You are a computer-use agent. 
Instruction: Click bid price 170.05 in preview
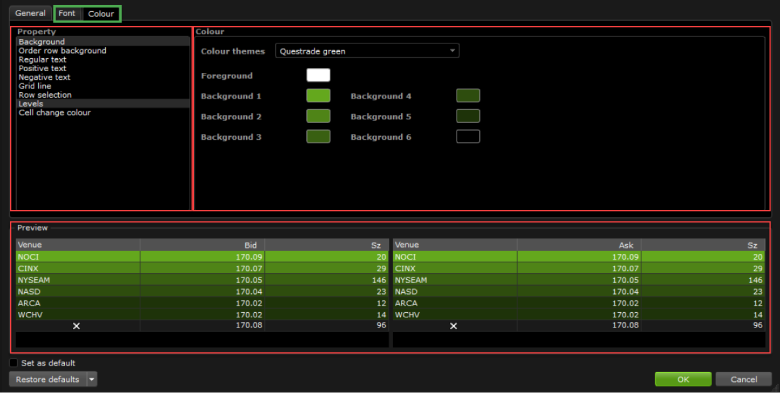pyautogui.click(x=249, y=280)
